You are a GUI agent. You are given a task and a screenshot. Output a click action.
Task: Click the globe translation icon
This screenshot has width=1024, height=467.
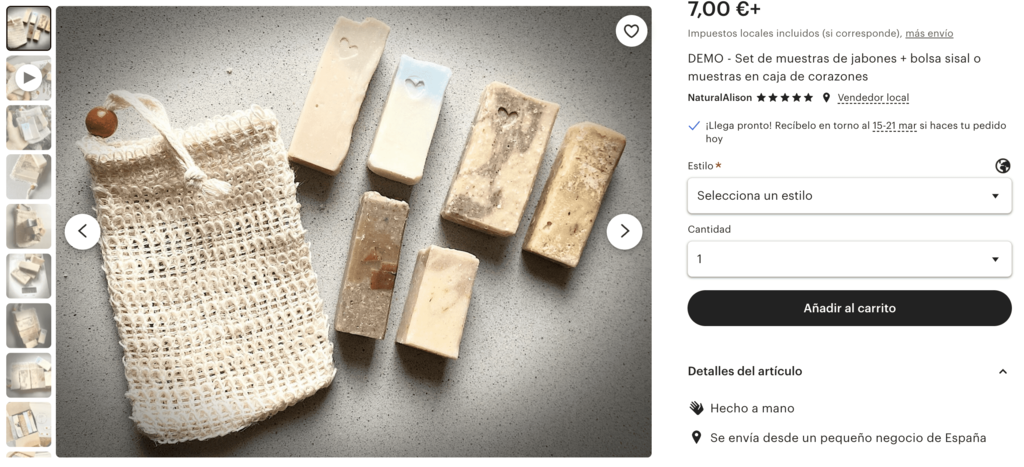1003,166
